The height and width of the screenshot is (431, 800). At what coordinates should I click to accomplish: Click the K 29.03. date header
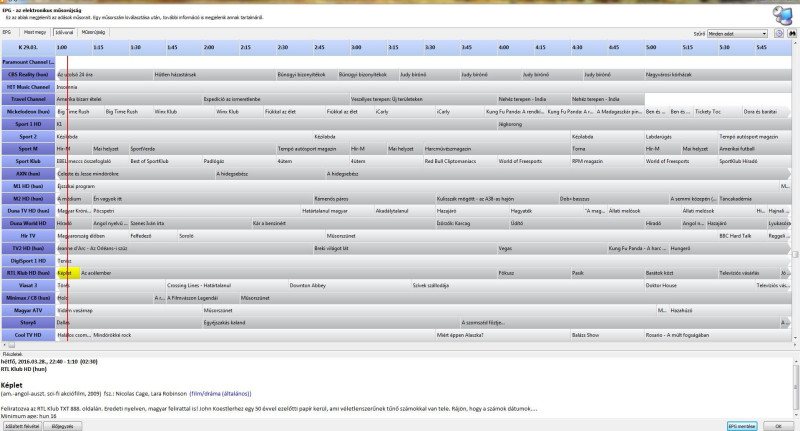click(28, 47)
